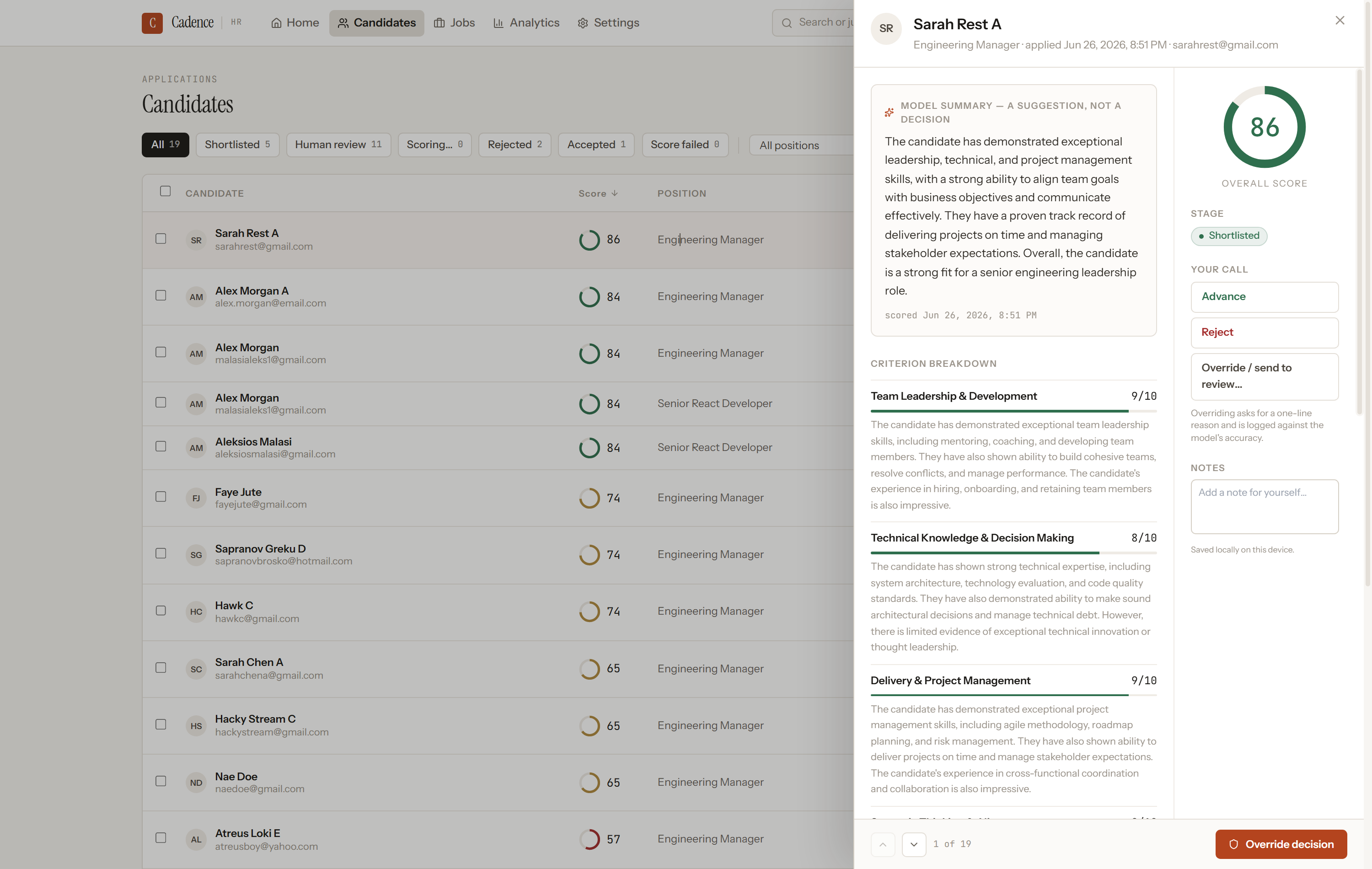Select checkbox for Aleksios Malasi

coord(161,446)
